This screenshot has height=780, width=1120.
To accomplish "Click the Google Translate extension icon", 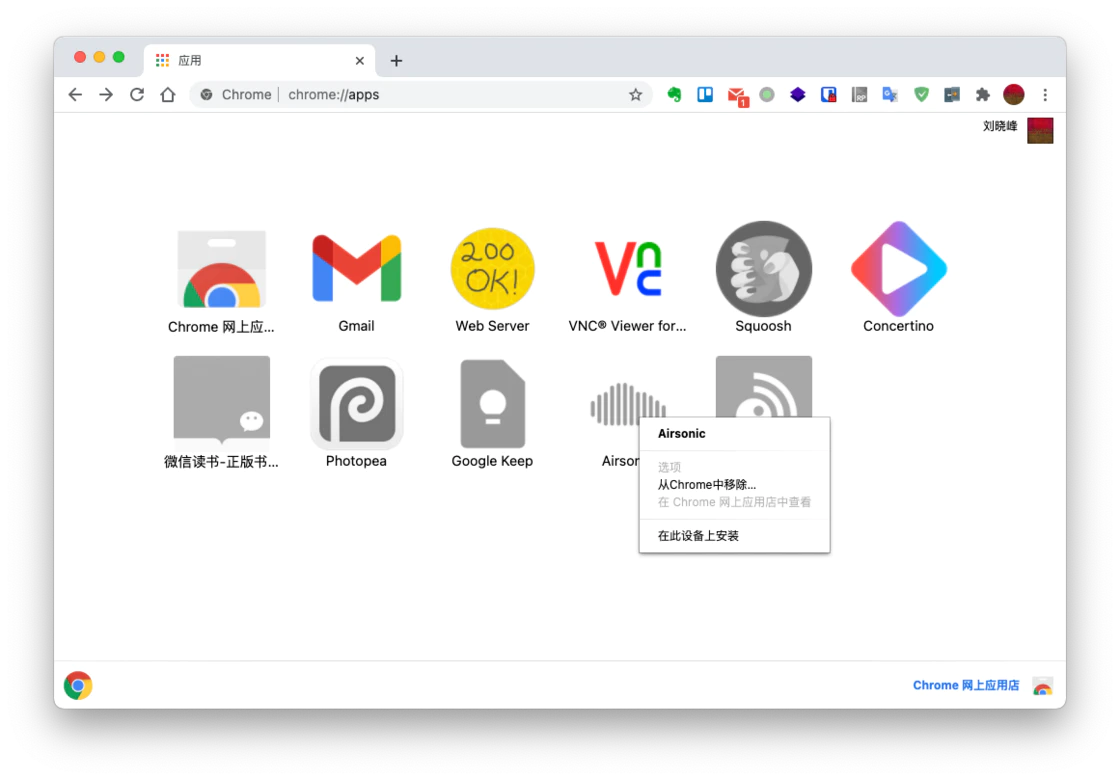I will 890,95.
